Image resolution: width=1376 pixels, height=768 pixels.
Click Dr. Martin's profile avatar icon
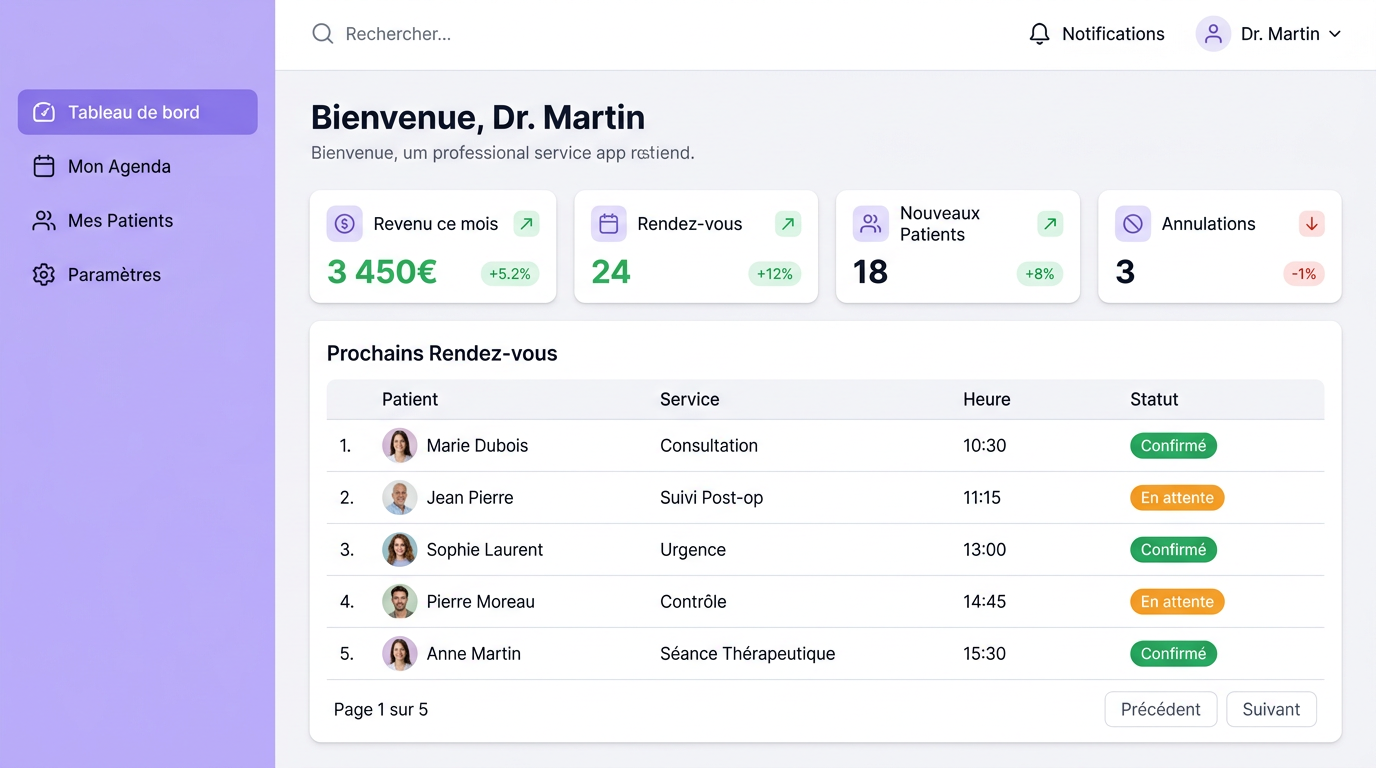[x=1213, y=34]
